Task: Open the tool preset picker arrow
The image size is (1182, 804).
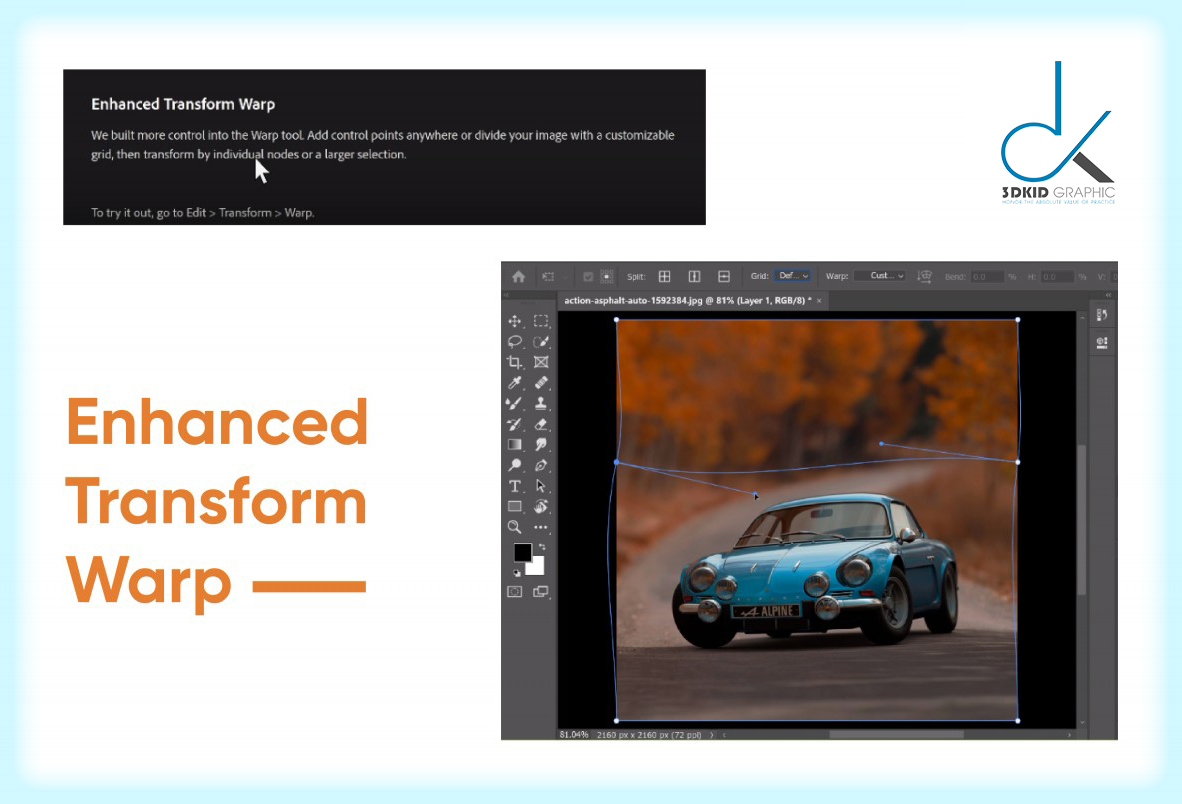Action: (564, 277)
